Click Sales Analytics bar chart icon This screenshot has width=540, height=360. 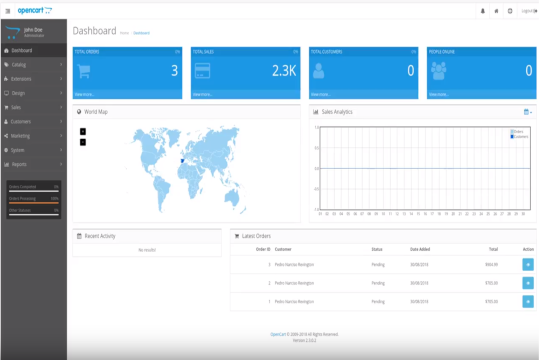(x=315, y=112)
